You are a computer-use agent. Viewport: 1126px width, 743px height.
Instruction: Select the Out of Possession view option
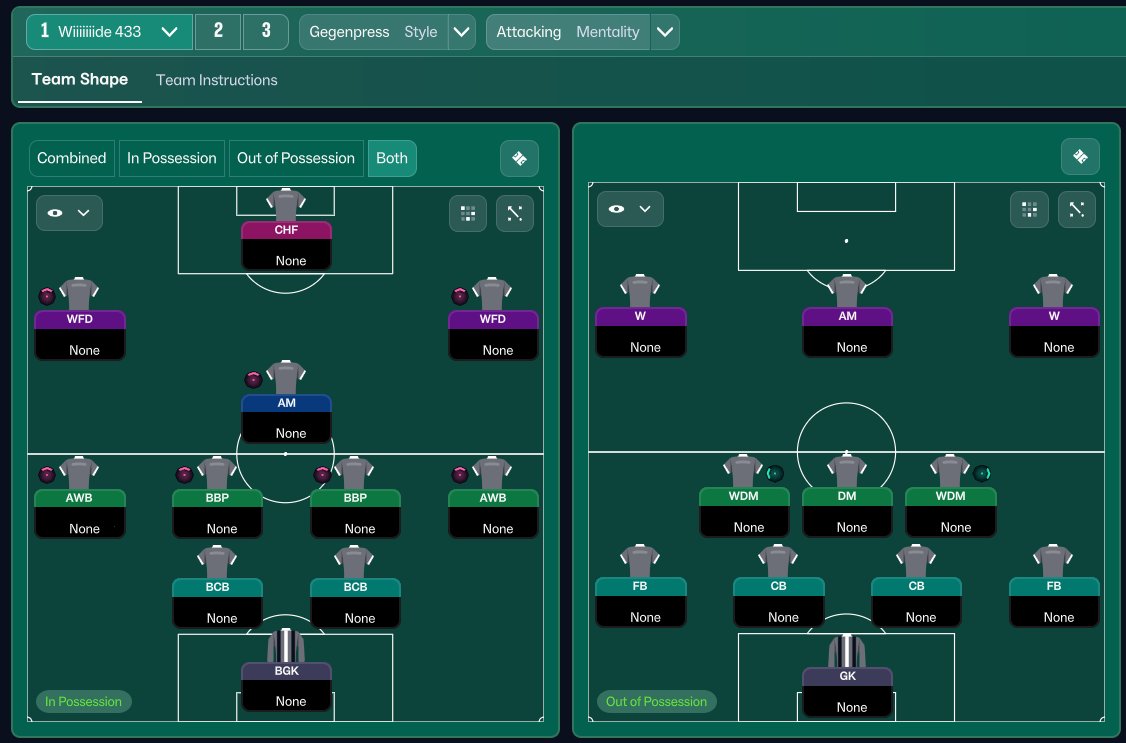point(296,158)
